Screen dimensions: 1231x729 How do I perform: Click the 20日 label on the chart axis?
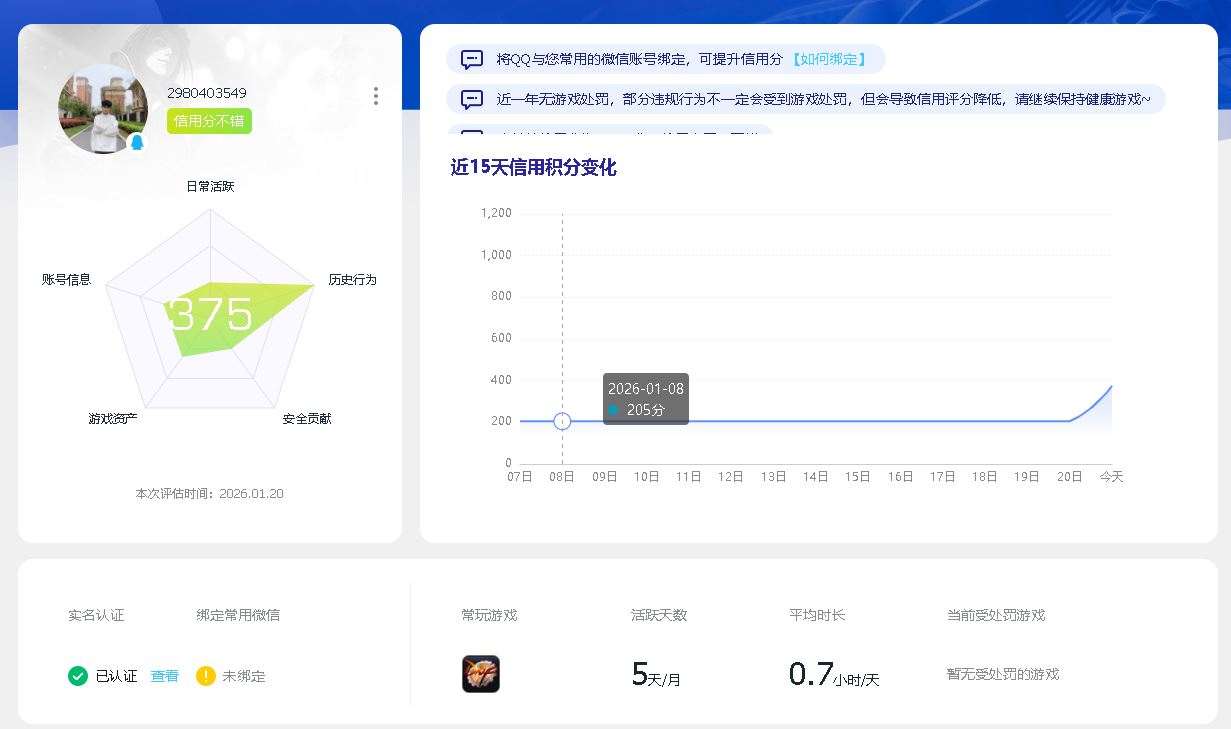(1070, 477)
